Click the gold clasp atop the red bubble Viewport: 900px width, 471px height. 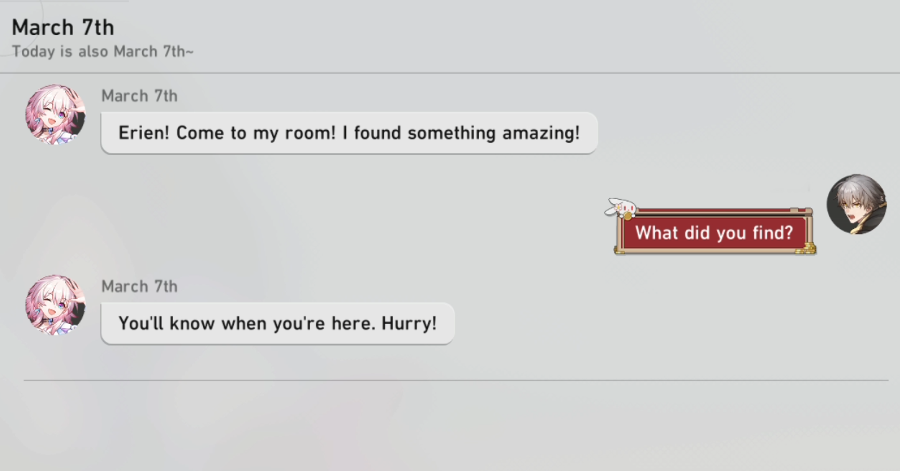point(794,210)
